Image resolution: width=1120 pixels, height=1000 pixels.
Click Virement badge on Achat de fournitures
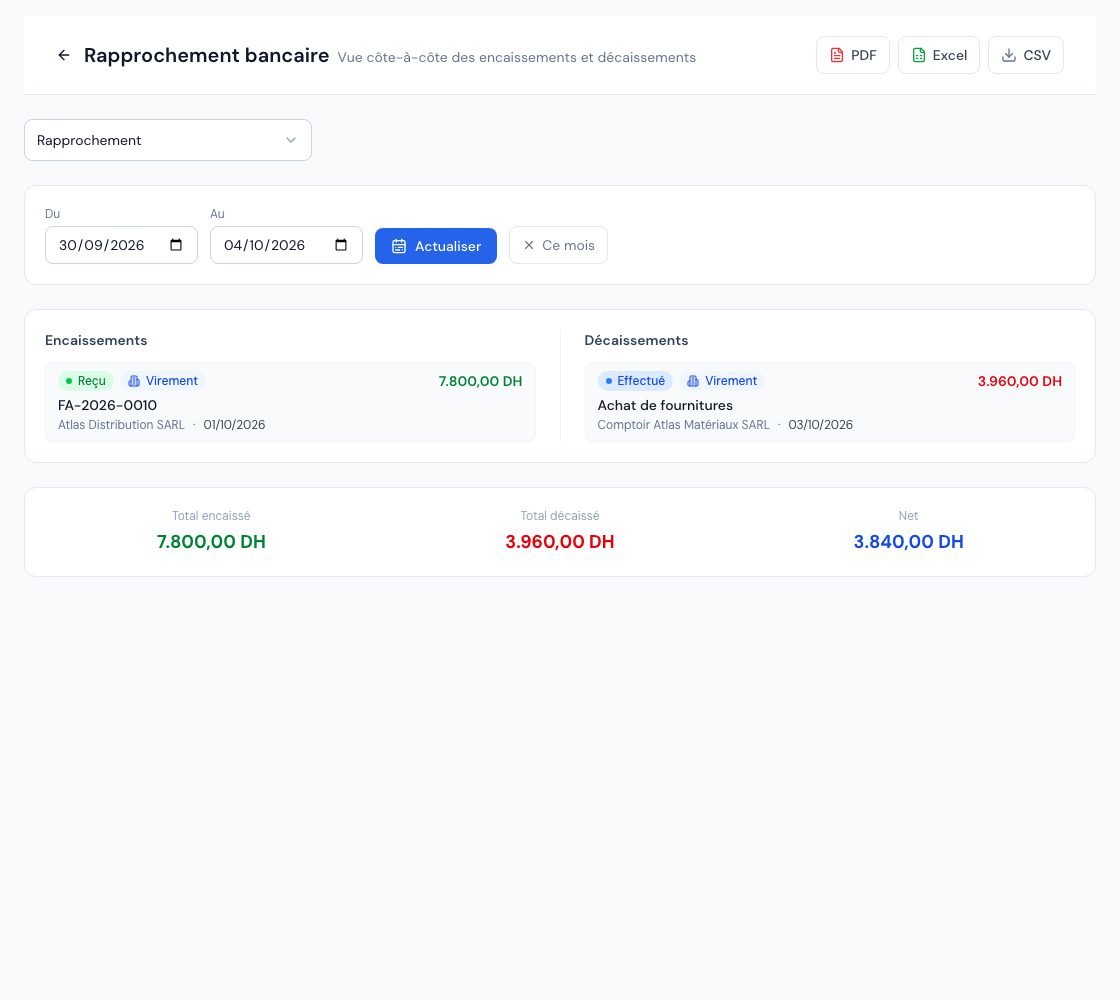click(722, 381)
